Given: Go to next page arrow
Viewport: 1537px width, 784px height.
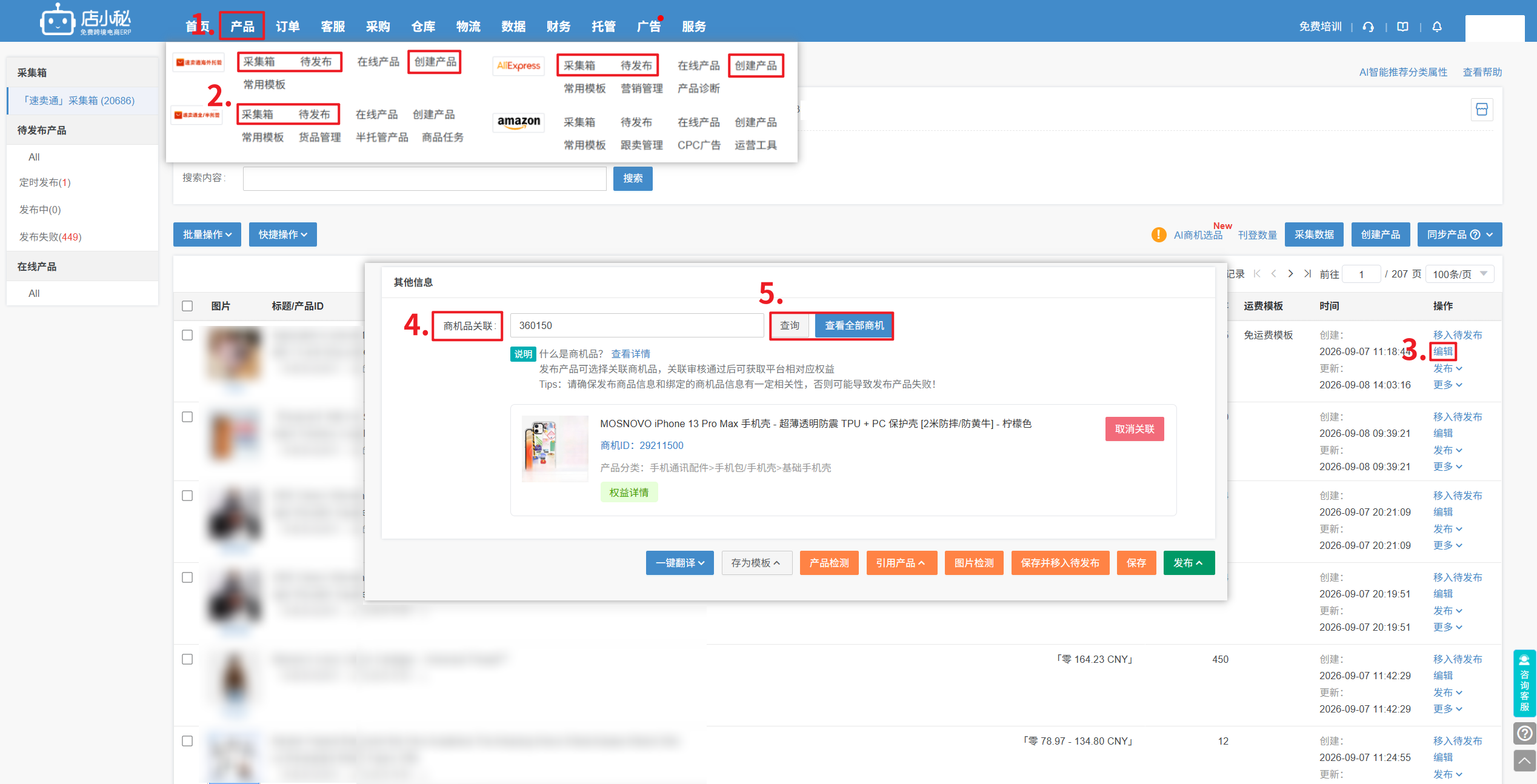Looking at the screenshot, I should click(1291, 274).
